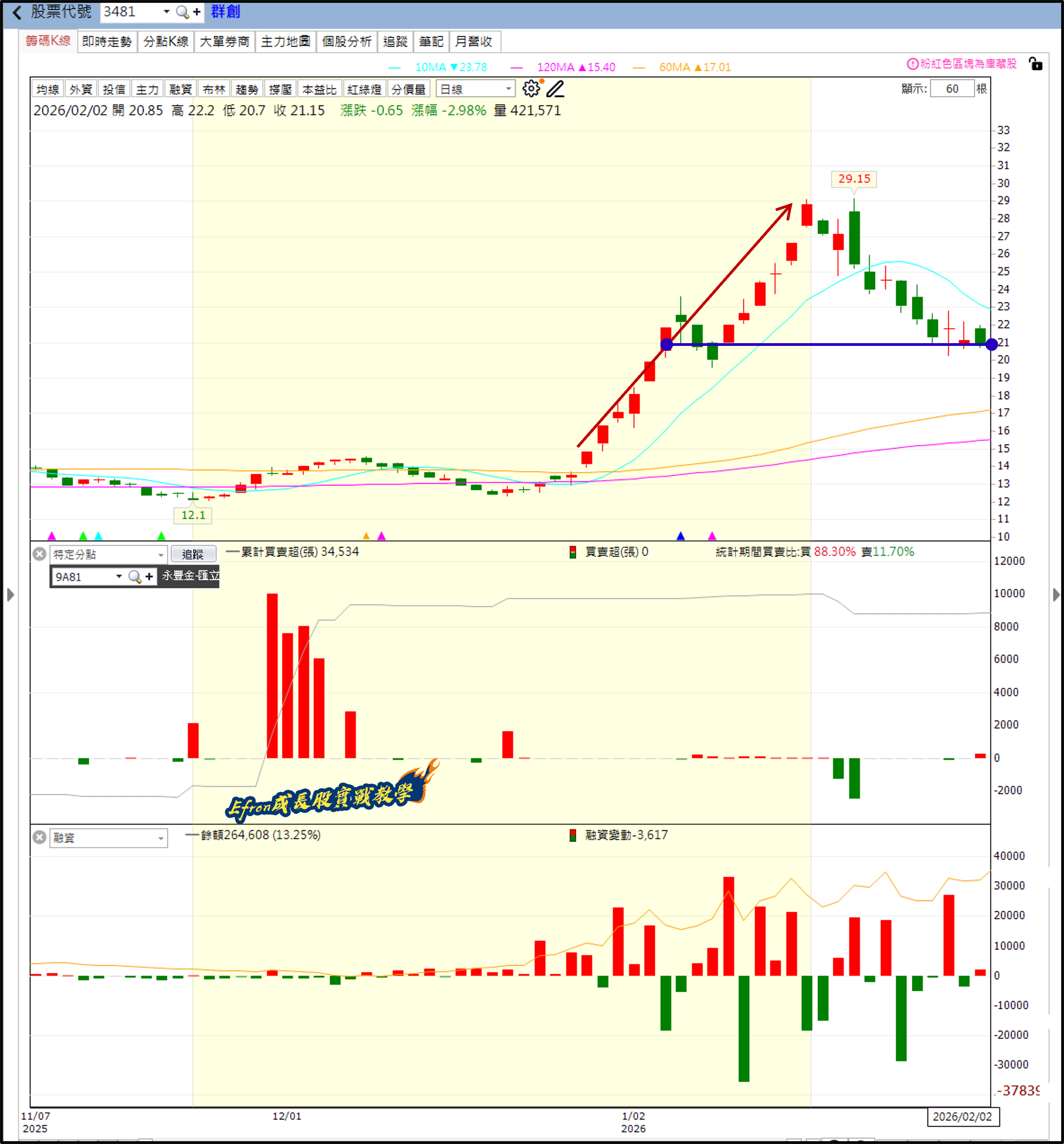This screenshot has width=1064, height=1144.
Task: Expand the left side panel arrow
Action: pos(10,594)
